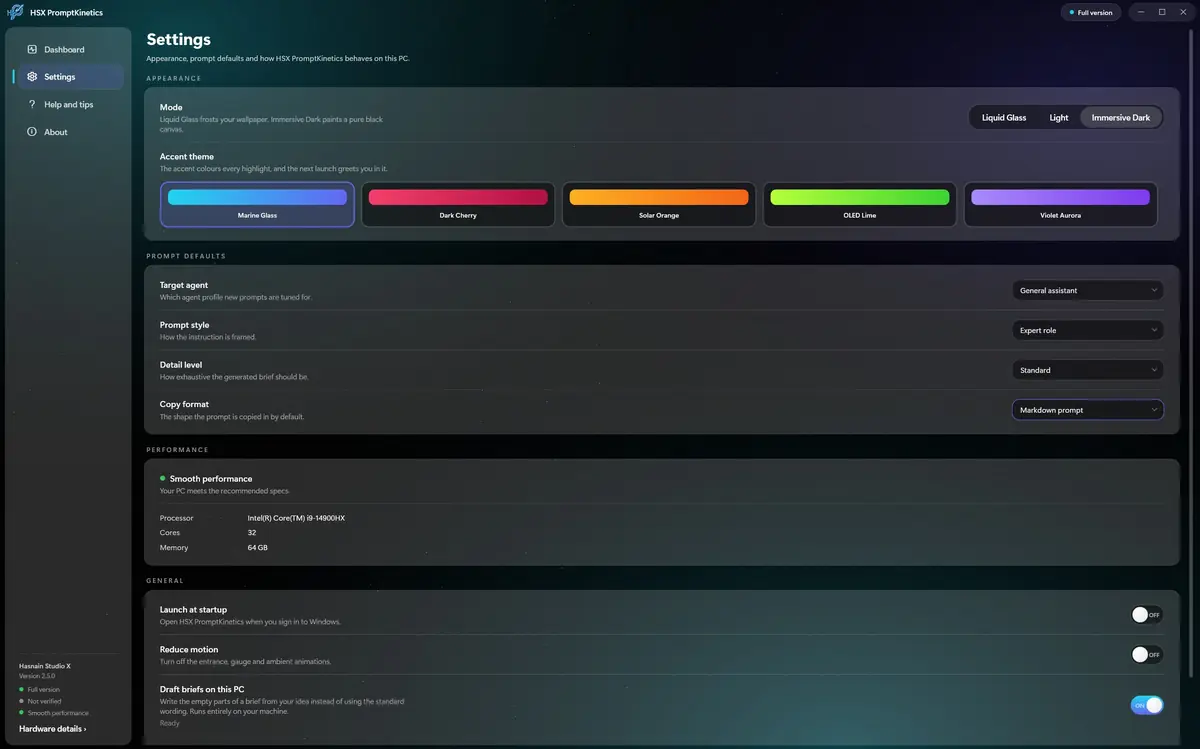Pick the OLED Lime accent theme
The width and height of the screenshot is (1200, 749).
860,204
